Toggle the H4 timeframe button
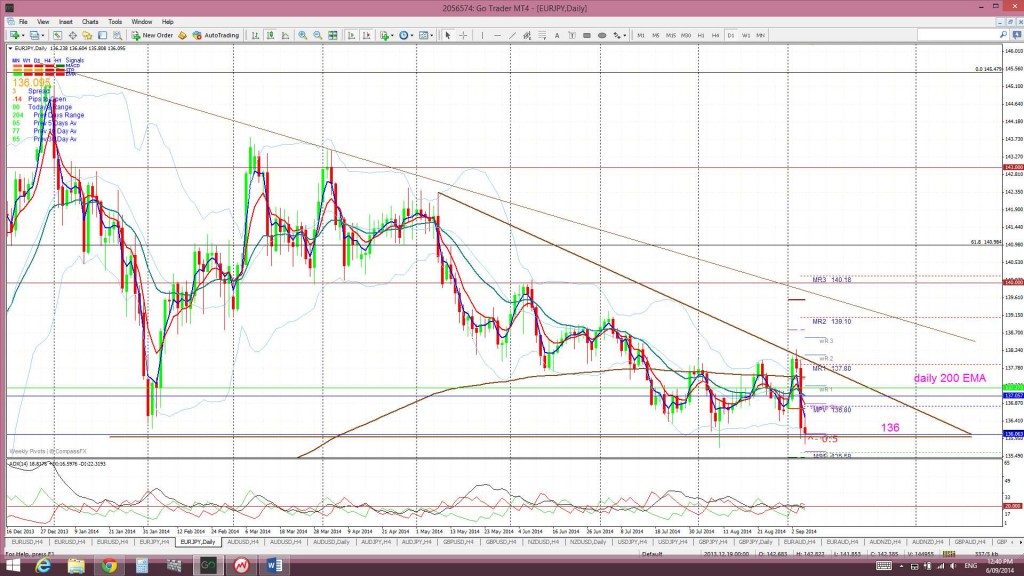 tap(715, 35)
